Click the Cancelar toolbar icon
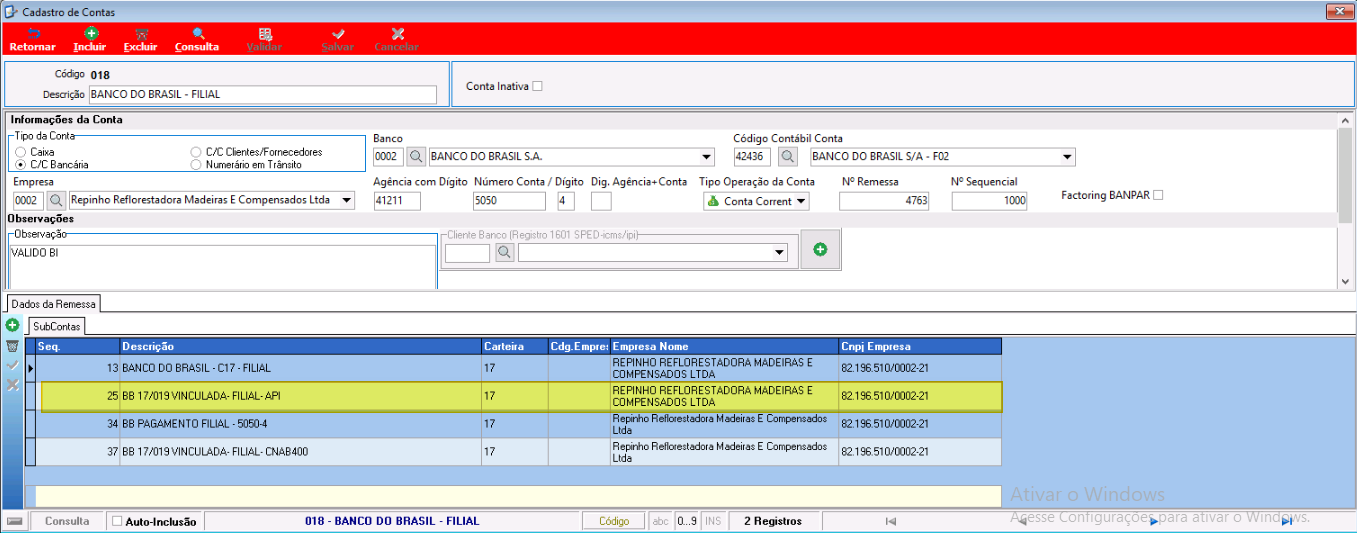This screenshot has height=533, width=1357. pyautogui.click(x=397, y=33)
